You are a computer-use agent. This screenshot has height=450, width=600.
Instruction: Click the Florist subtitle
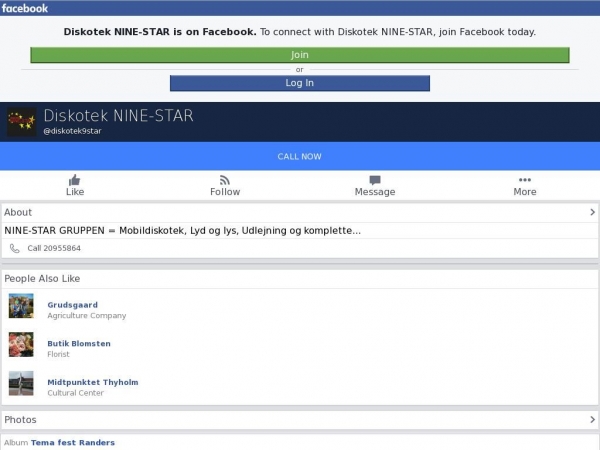pos(58,354)
